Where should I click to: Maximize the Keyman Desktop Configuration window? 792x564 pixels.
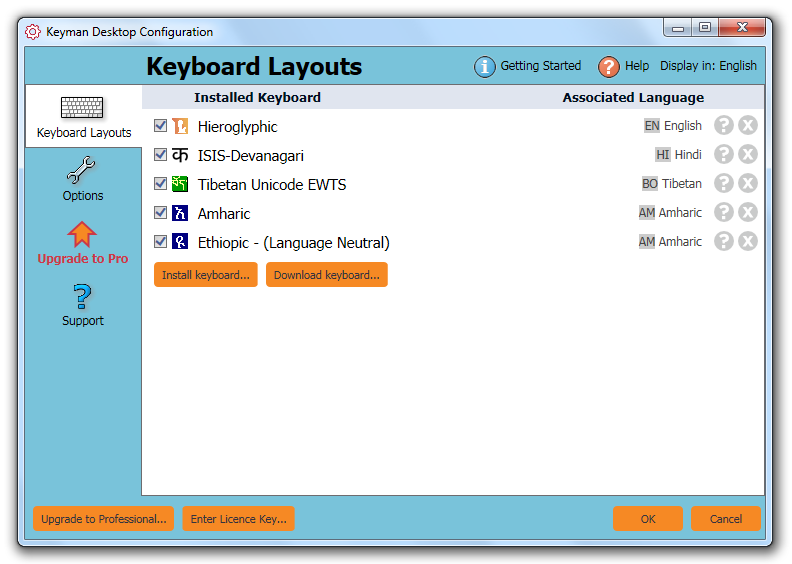[x=705, y=28]
